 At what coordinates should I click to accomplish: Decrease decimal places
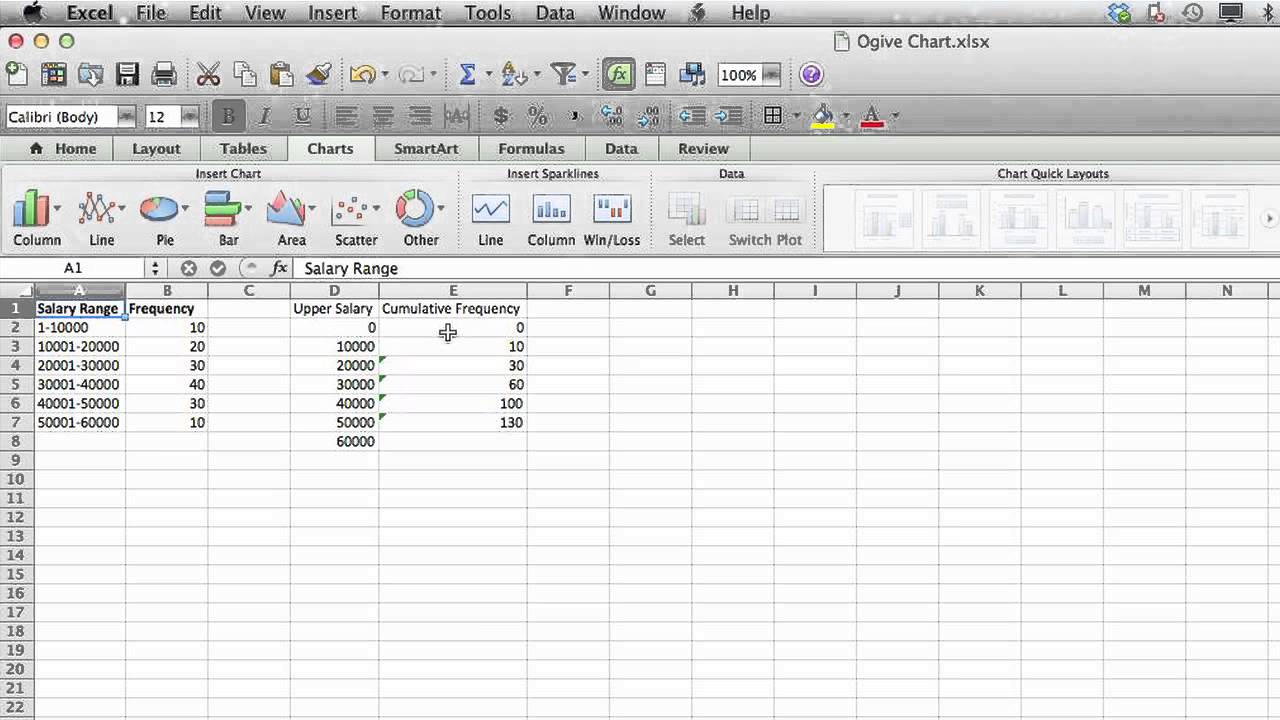pyautogui.click(x=648, y=117)
